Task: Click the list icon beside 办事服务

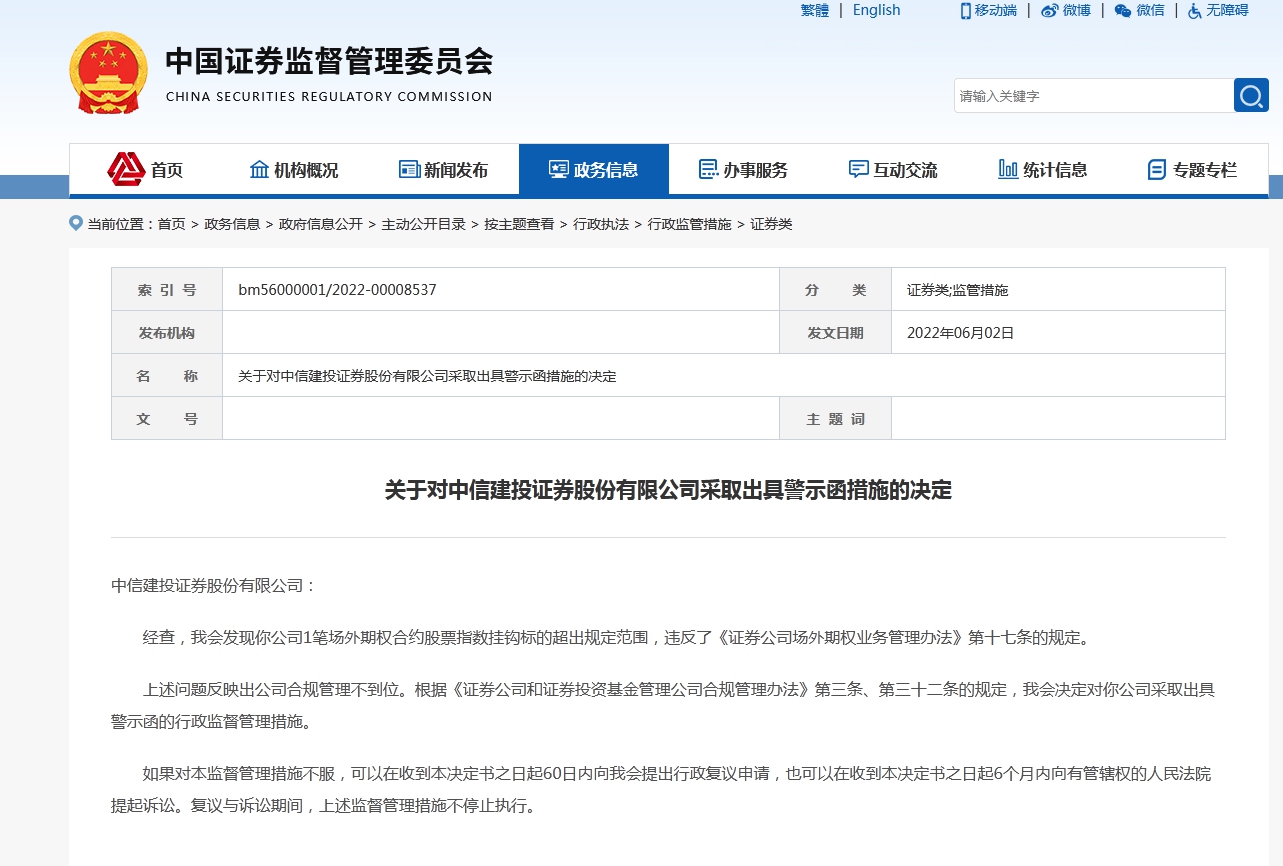Action: click(708, 169)
